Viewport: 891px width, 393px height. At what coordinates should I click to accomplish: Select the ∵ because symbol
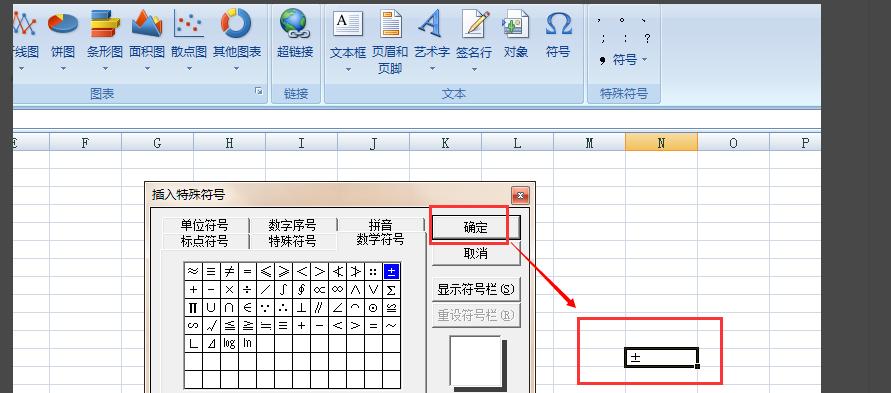pos(265,307)
